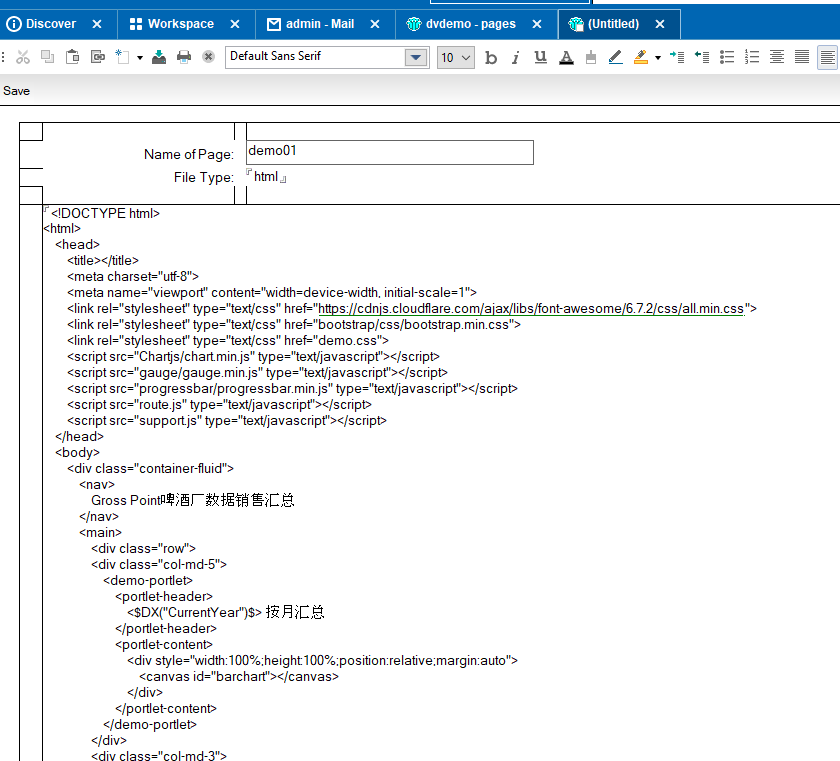Click the script src="route.js" line
This screenshot has height=761, width=840.
pos(219,405)
